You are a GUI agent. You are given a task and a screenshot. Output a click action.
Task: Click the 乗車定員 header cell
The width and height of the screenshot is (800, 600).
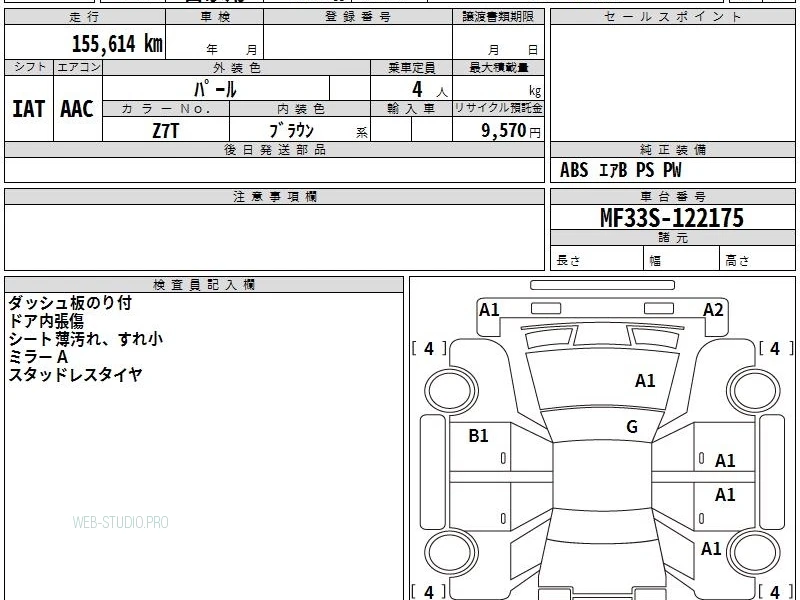click(411, 68)
